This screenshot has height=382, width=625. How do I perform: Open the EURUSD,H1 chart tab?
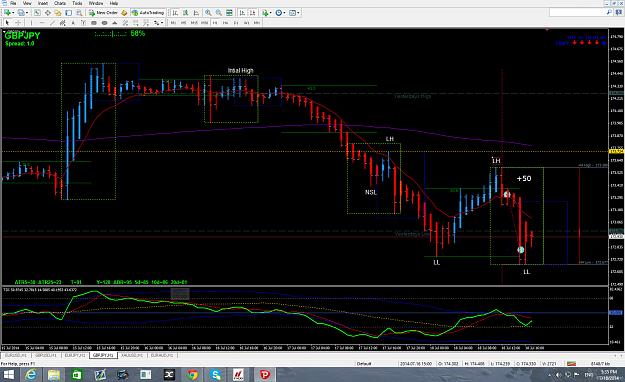point(15,355)
